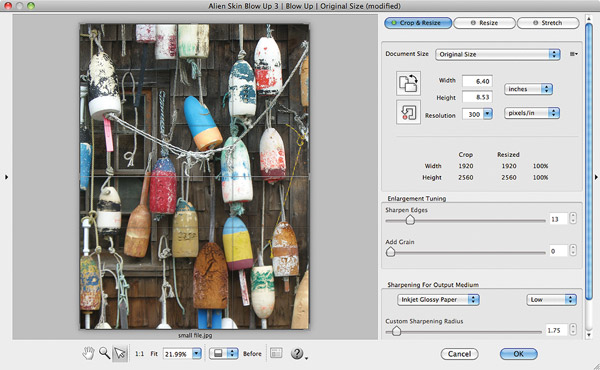Switch to Crop & Resize mode
This screenshot has width=600, height=370.
point(417,23)
